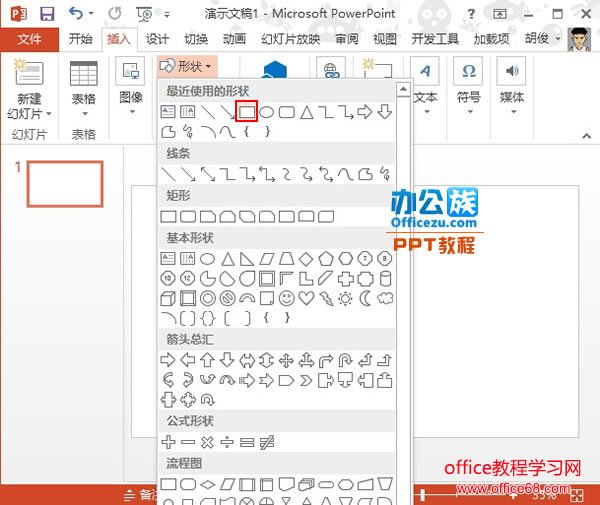
Task: Switch to the 视图 tab
Action: (x=385, y=39)
